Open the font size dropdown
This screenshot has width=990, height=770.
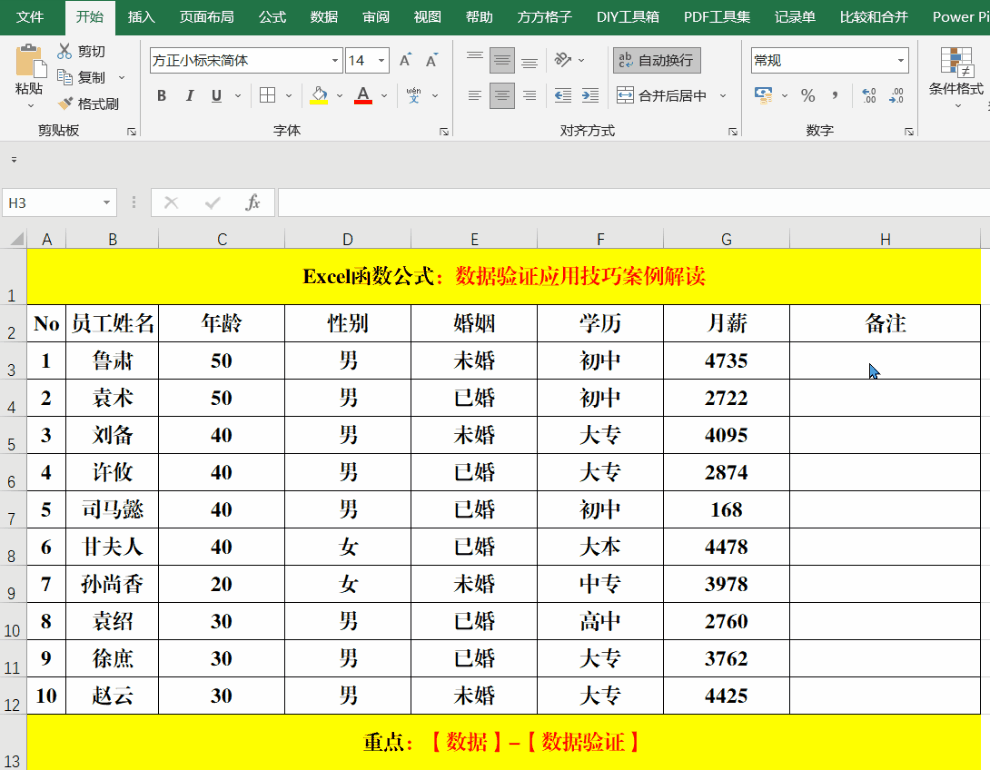[381, 61]
